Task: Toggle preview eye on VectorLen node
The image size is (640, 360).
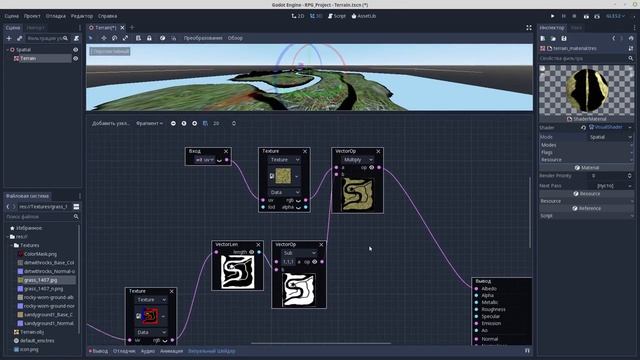Action: tap(252, 252)
